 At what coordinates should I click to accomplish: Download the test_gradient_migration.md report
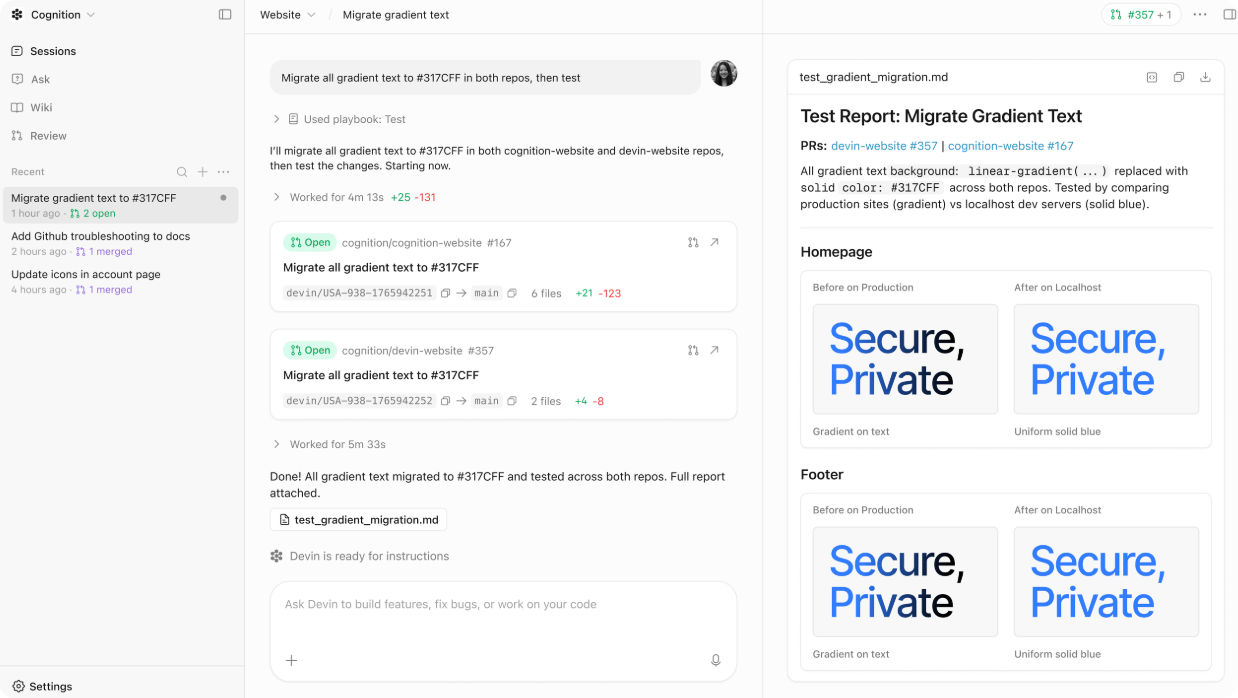tap(1205, 77)
